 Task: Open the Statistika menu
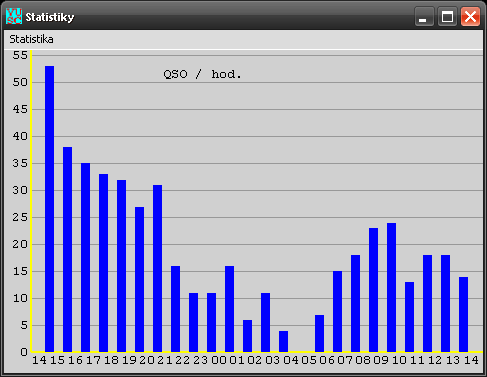coord(31,39)
